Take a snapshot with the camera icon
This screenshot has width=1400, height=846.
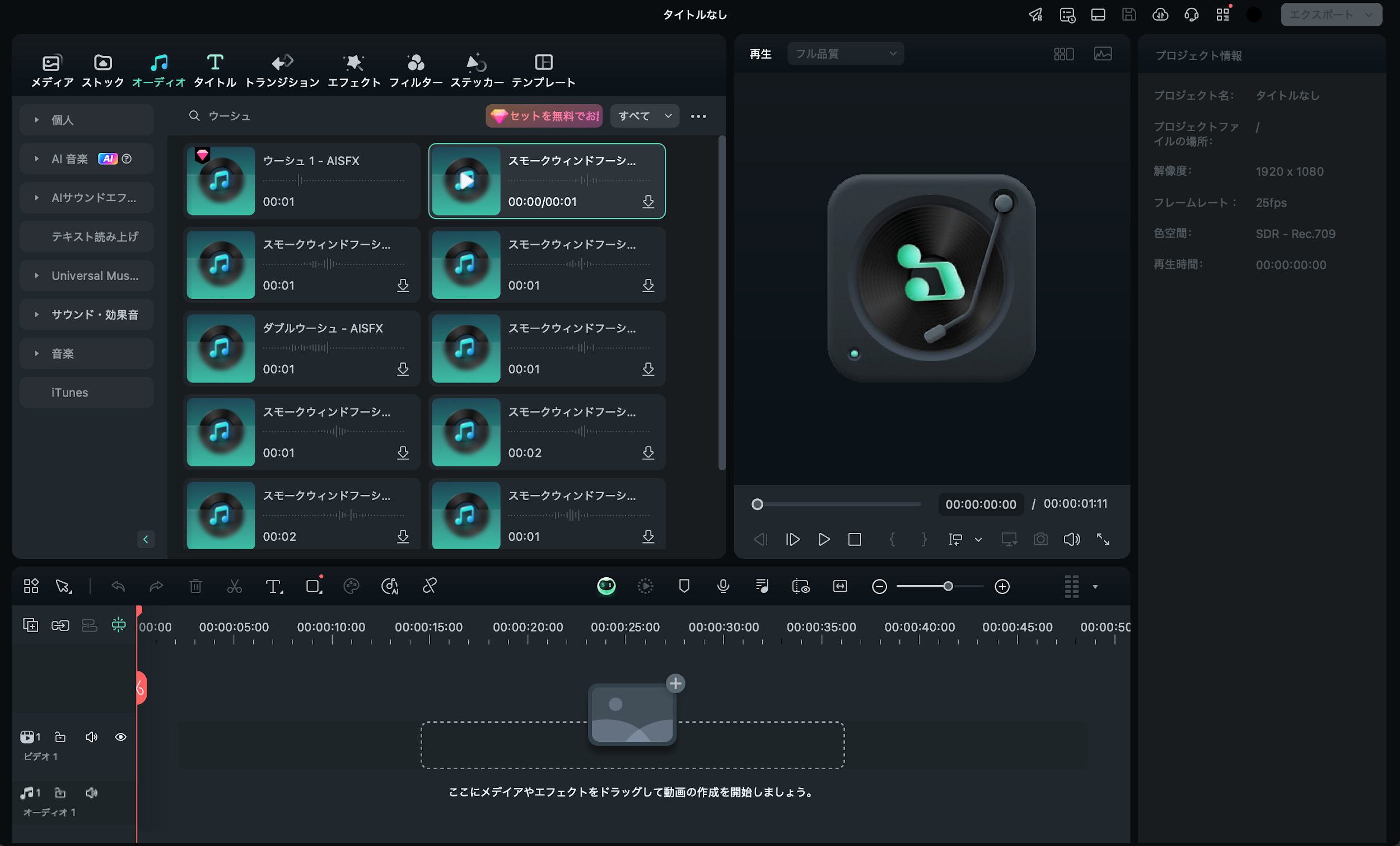tap(1040, 539)
